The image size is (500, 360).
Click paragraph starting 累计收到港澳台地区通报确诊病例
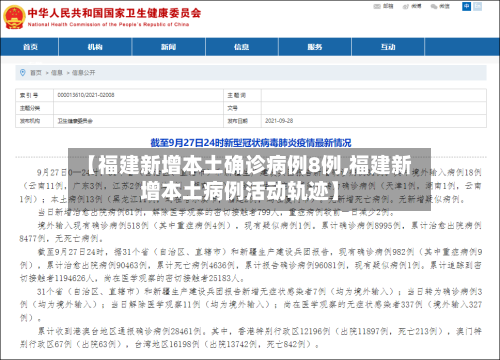click(x=250, y=338)
